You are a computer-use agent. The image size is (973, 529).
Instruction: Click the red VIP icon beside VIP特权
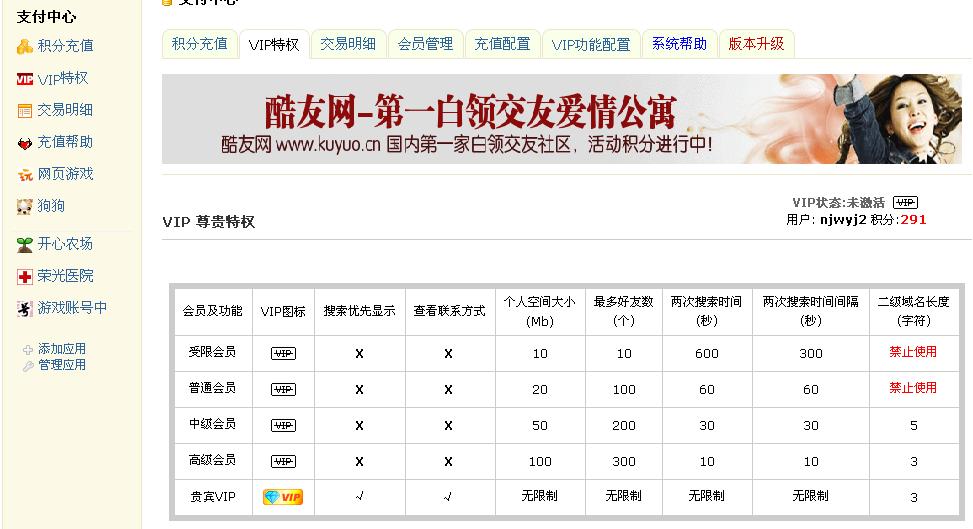pos(25,79)
